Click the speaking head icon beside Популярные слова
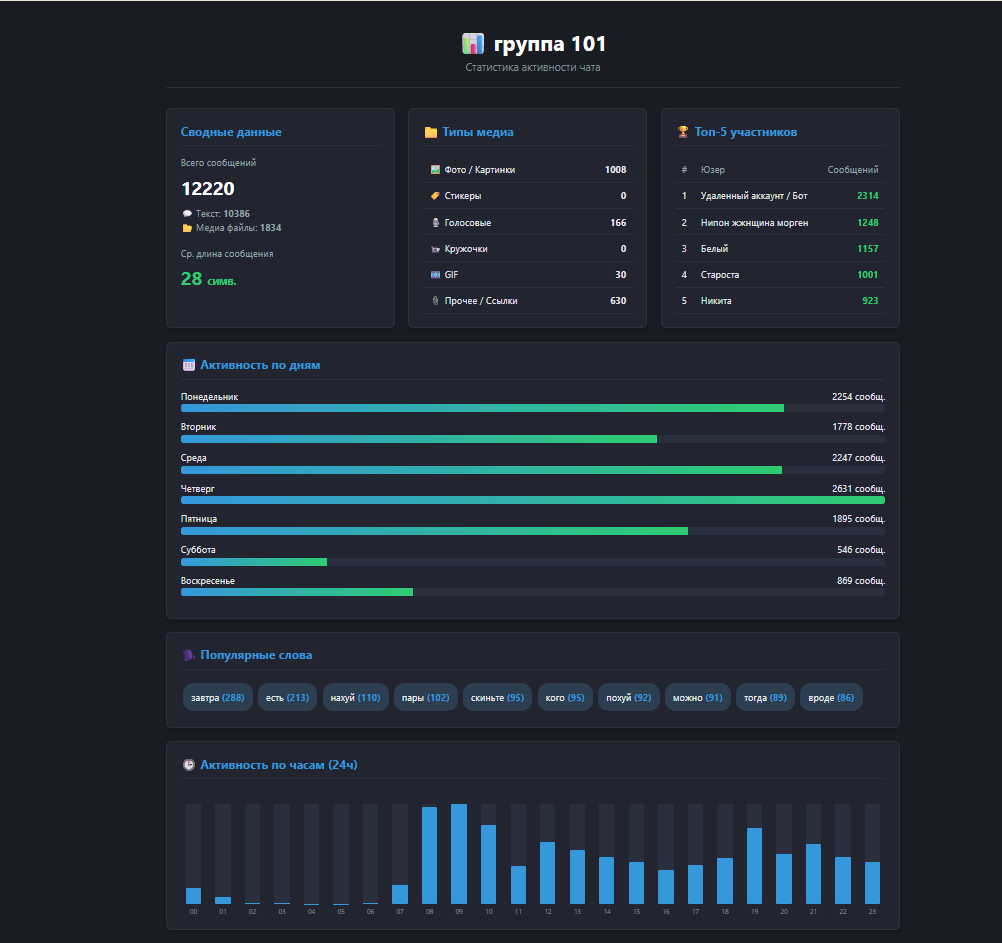The height and width of the screenshot is (943, 1002). (189, 655)
